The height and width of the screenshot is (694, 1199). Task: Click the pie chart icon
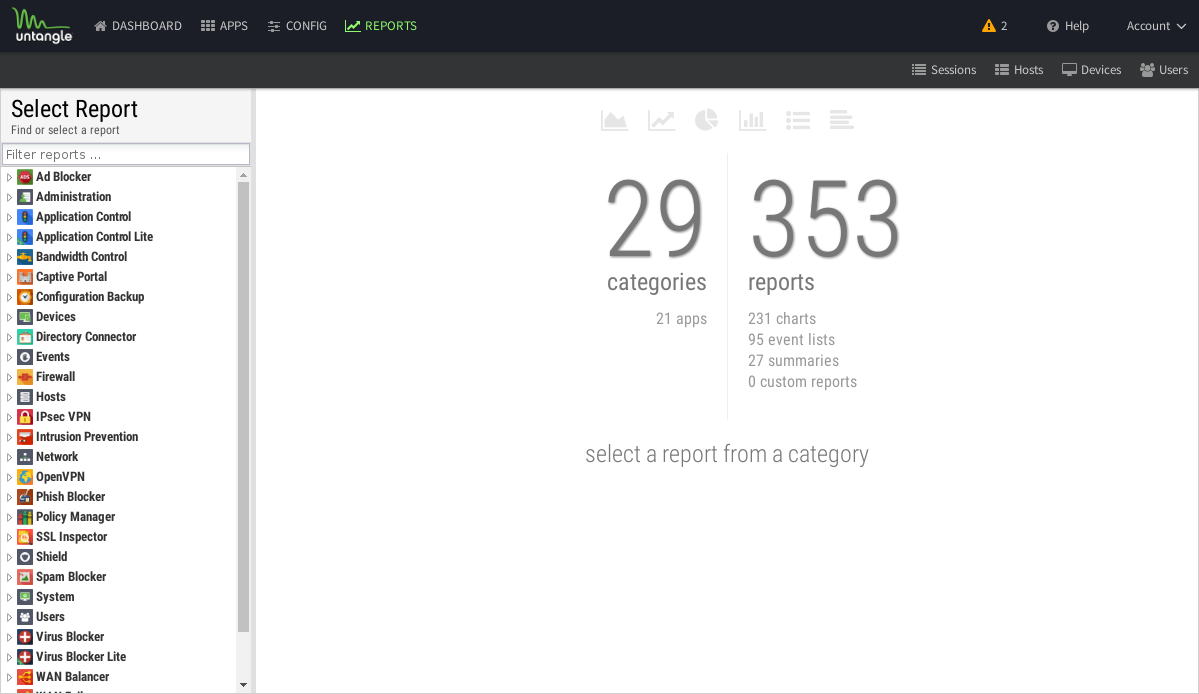coord(706,120)
